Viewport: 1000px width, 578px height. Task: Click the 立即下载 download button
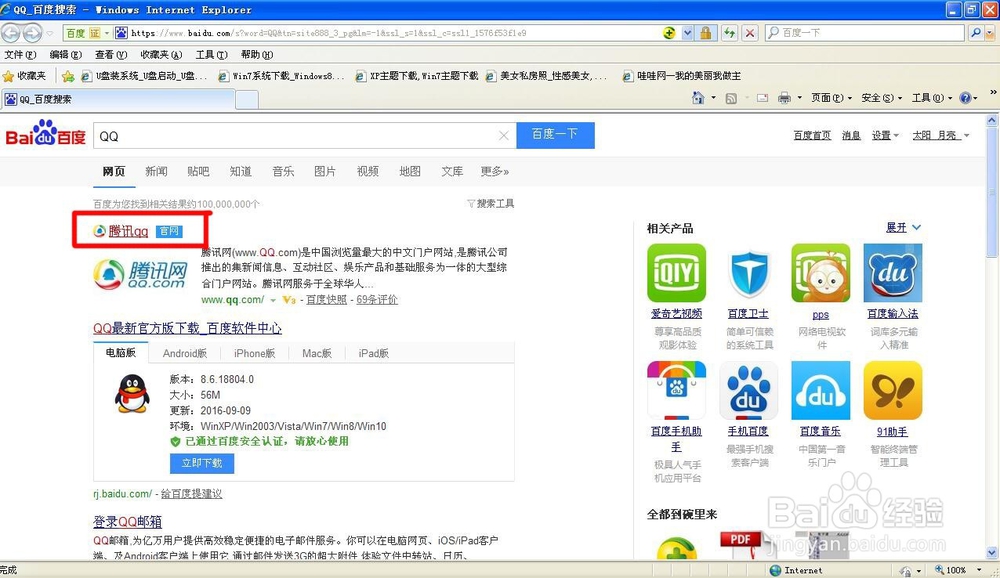point(202,463)
